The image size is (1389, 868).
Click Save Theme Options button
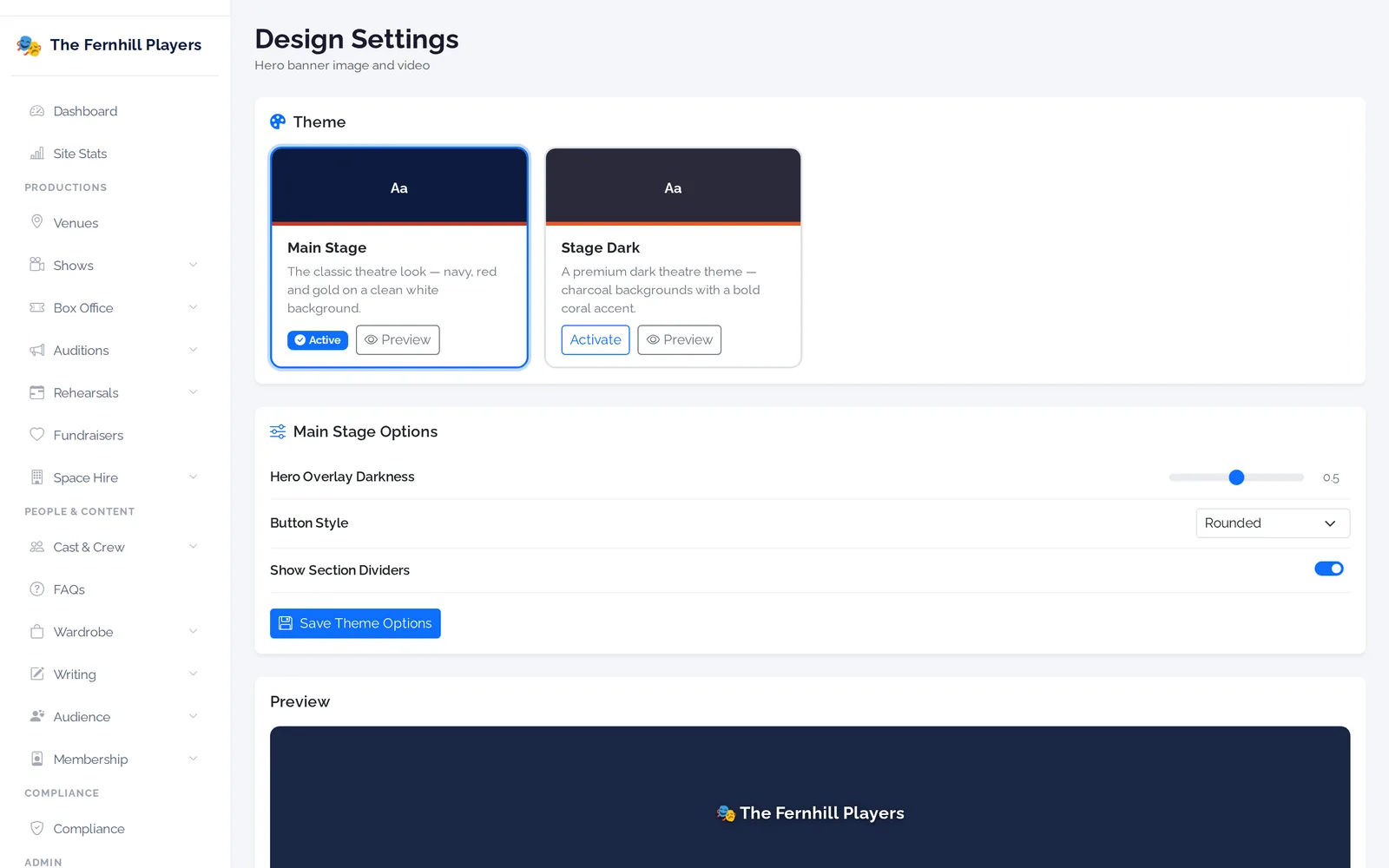tap(355, 623)
